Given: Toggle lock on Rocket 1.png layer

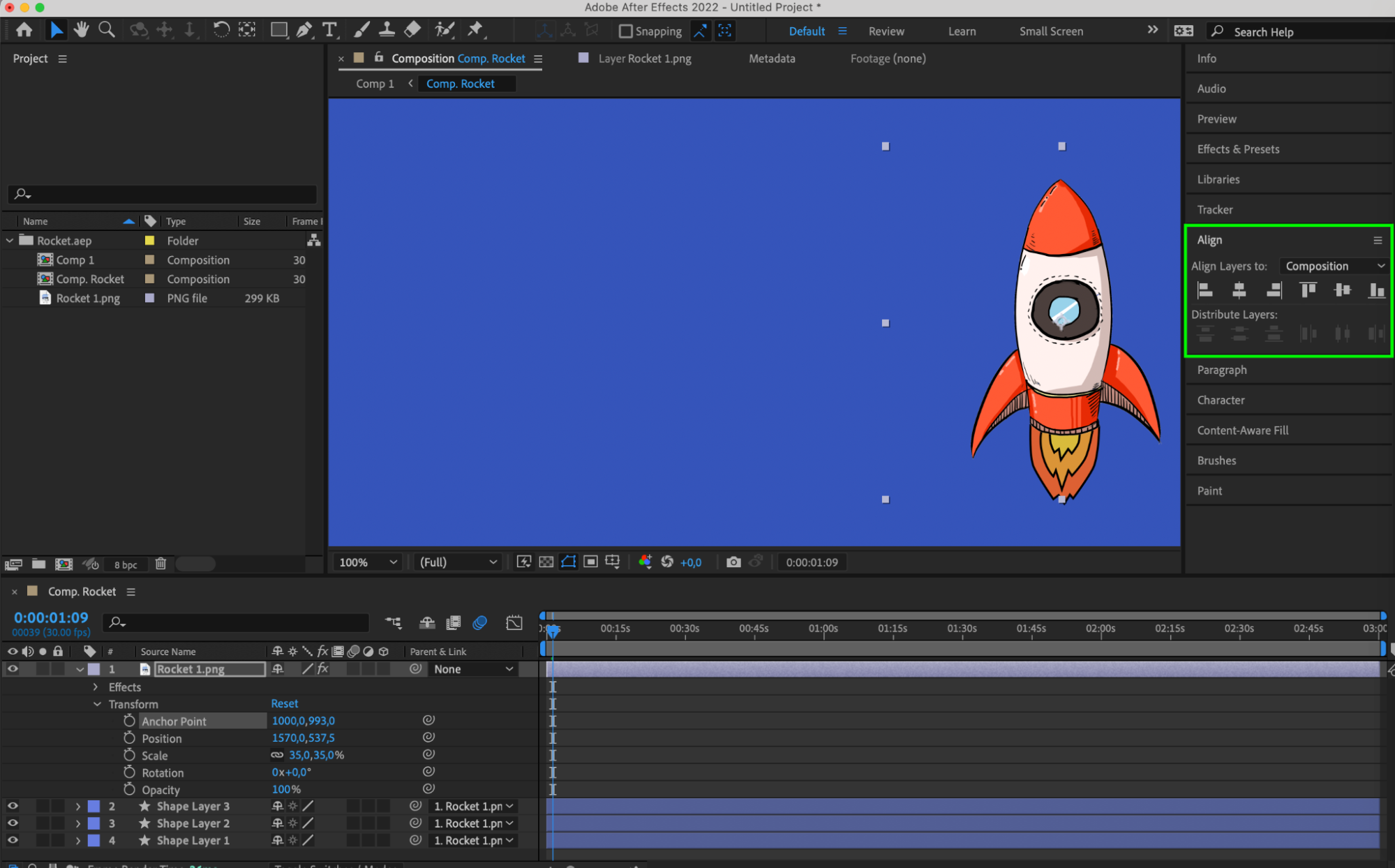Looking at the screenshot, I should point(57,668).
